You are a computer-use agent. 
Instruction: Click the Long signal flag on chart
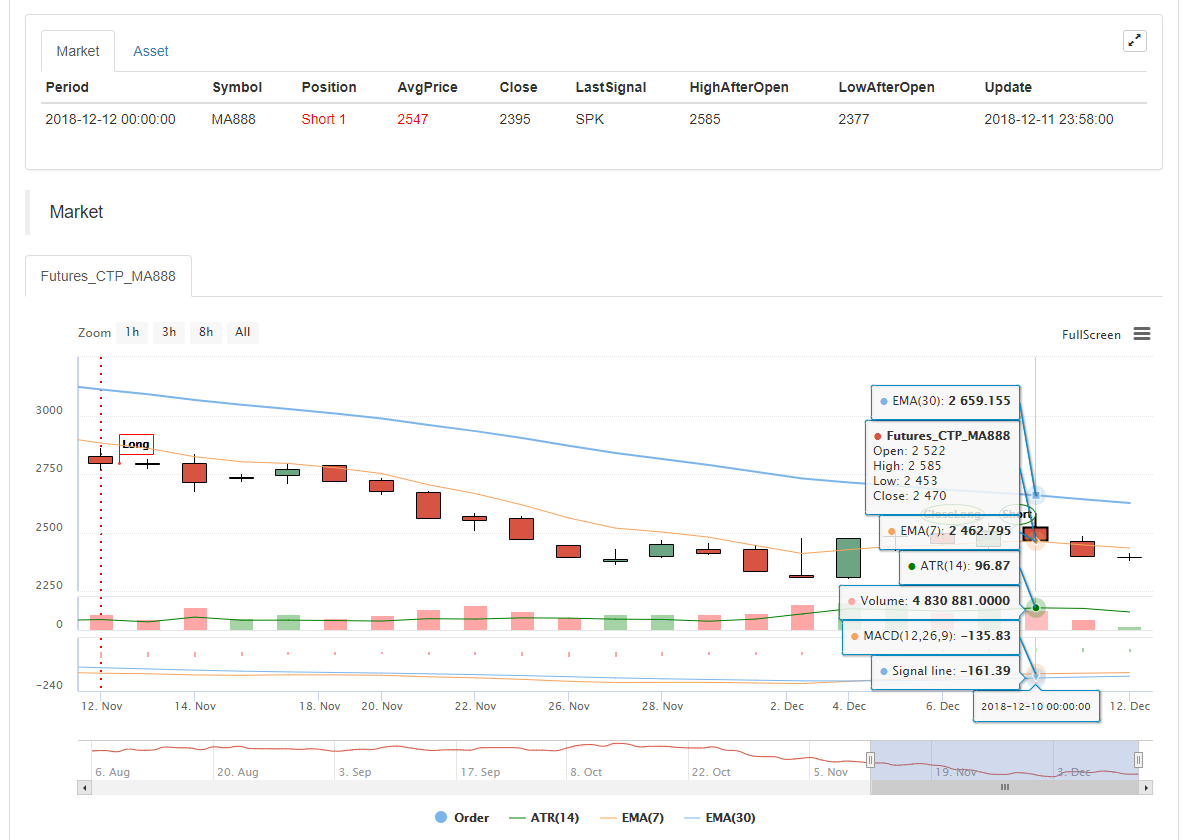[135, 444]
